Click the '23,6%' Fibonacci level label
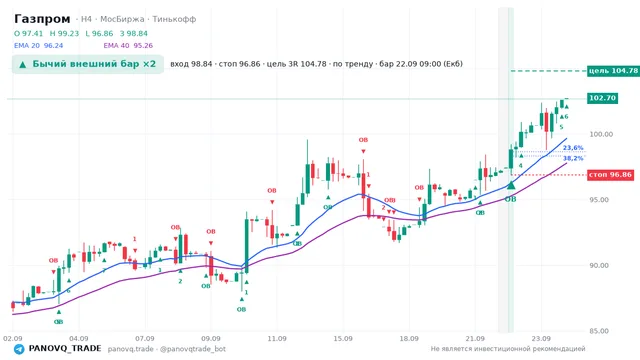 coord(573,148)
